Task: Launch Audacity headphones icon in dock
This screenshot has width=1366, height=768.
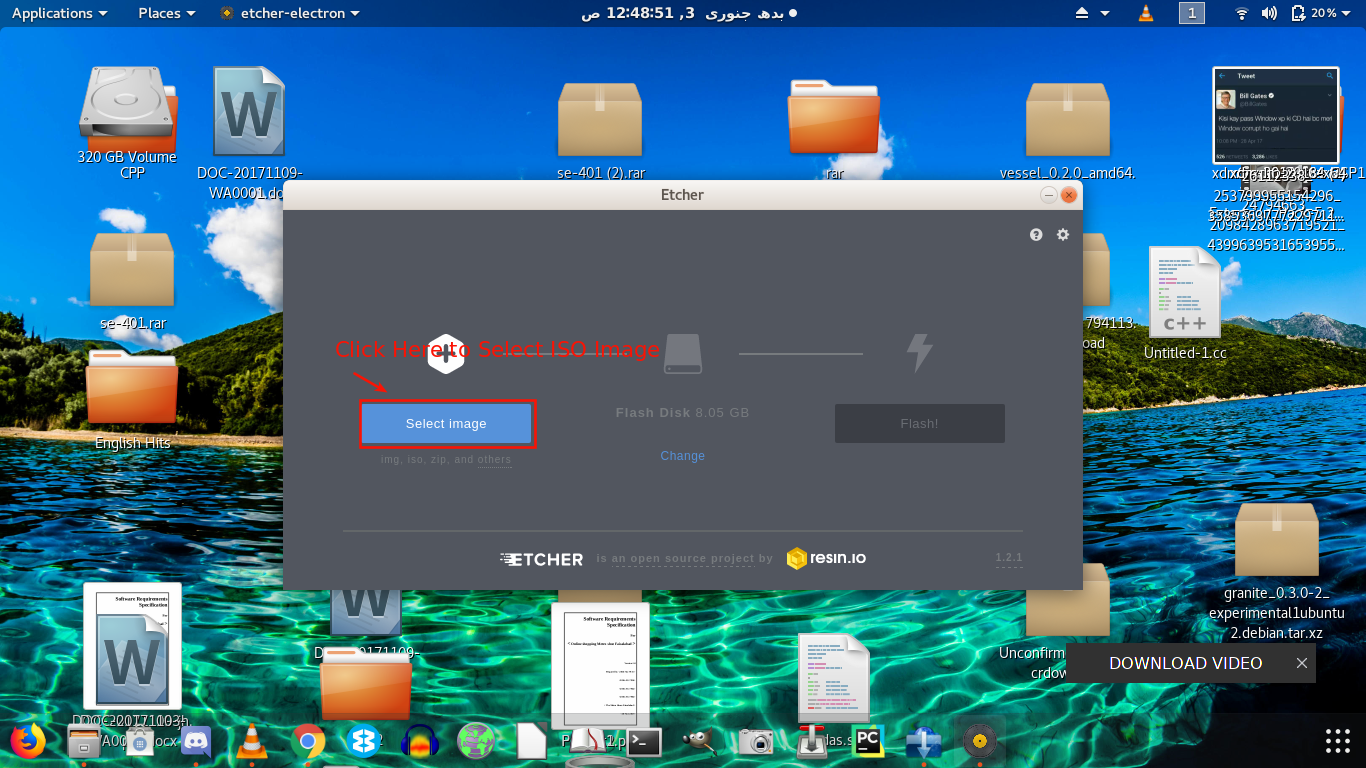Action: coord(420,741)
